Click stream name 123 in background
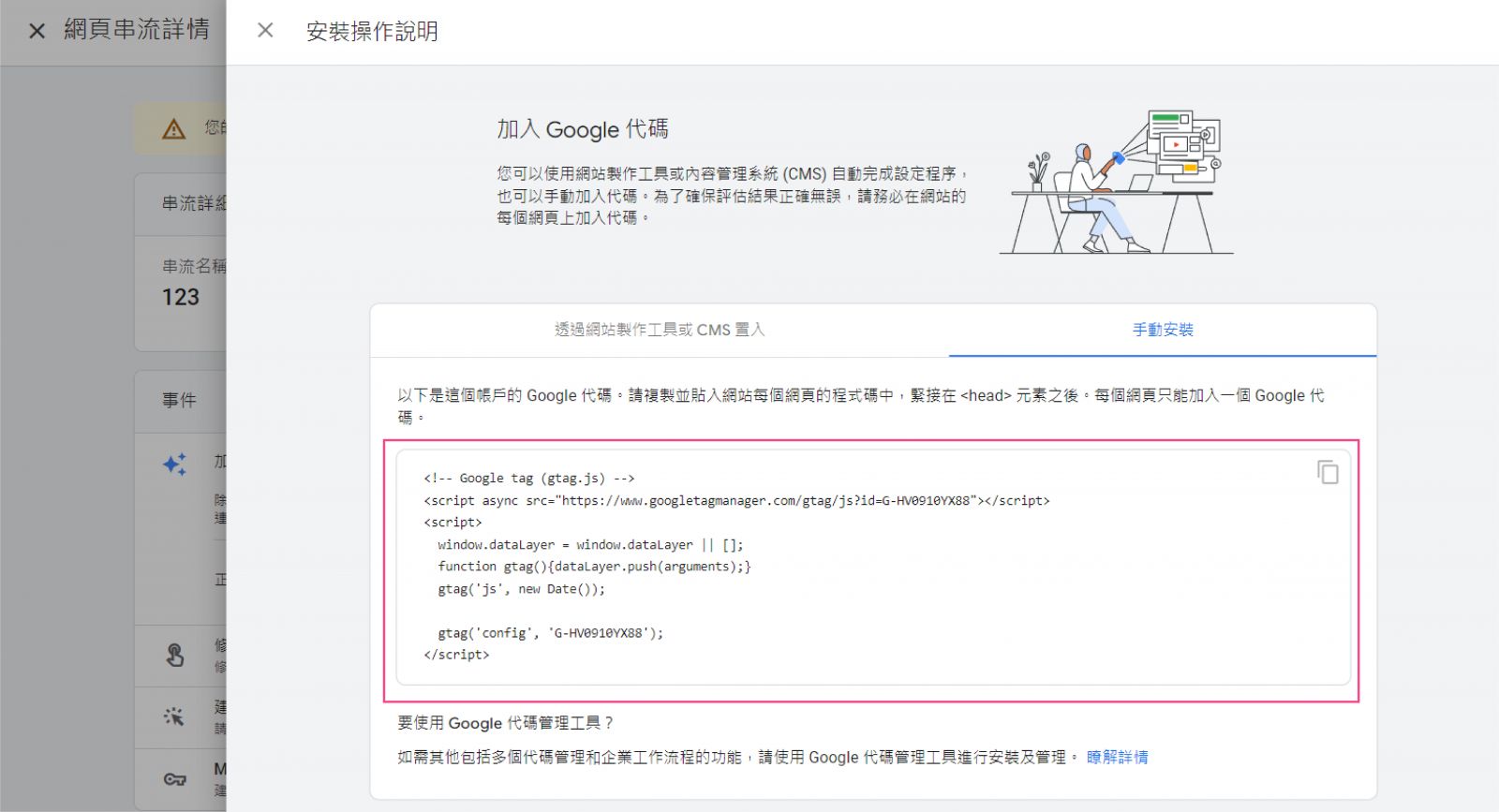 coord(181,297)
